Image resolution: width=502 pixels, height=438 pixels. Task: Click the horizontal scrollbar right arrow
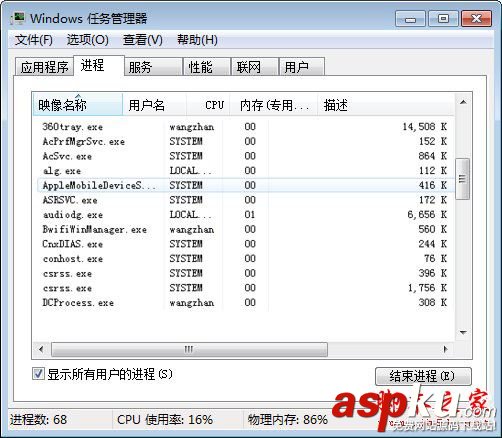point(445,350)
